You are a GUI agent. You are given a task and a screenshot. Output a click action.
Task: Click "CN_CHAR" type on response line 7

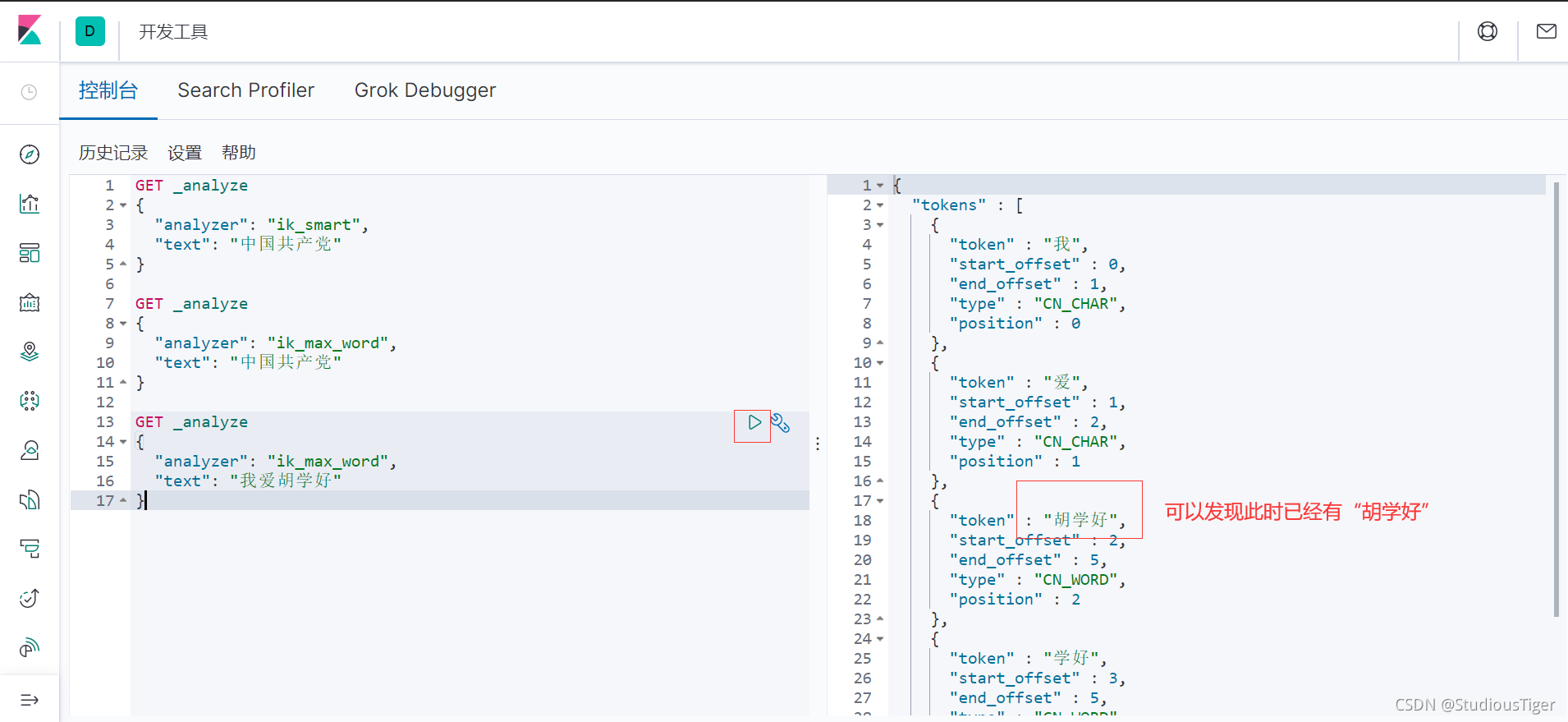pyautogui.click(x=1075, y=304)
